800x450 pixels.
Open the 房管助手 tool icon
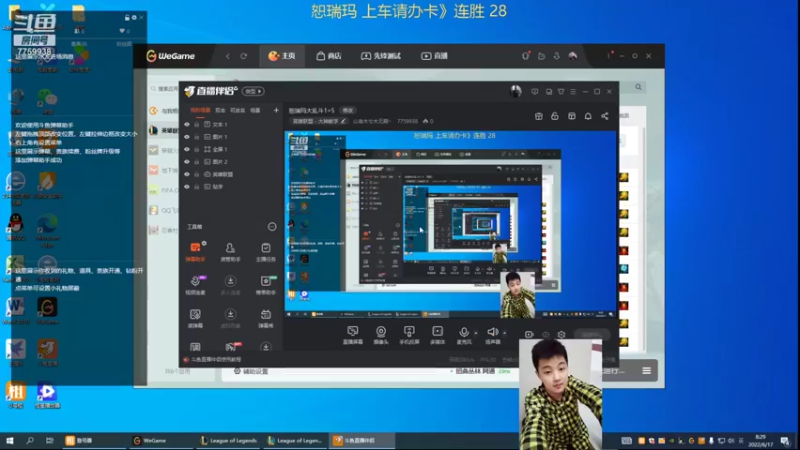[230, 252]
